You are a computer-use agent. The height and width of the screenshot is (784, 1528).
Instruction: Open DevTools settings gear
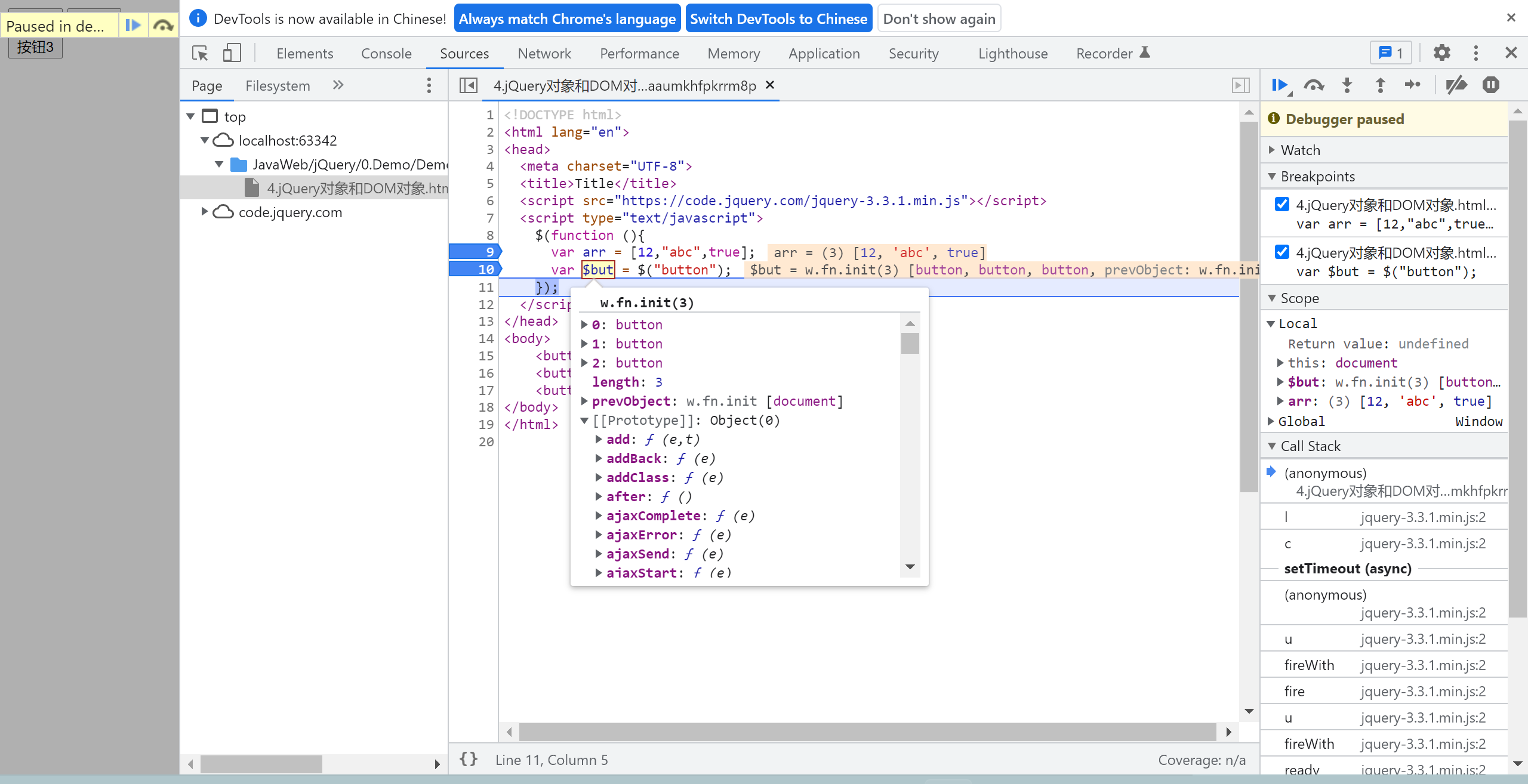[1442, 53]
